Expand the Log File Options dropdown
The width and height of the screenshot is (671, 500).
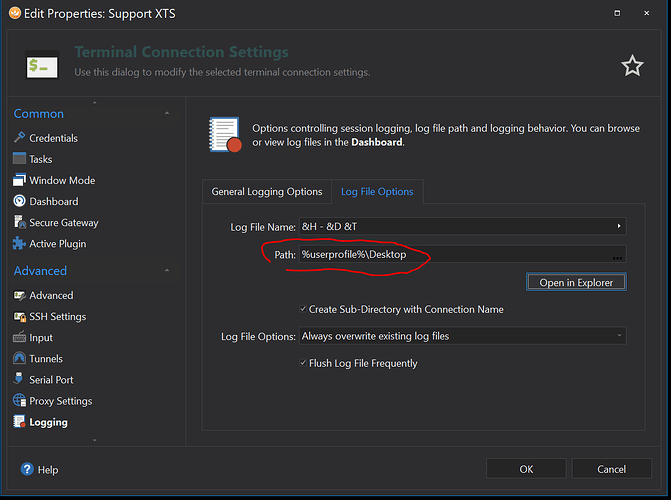(x=620, y=336)
